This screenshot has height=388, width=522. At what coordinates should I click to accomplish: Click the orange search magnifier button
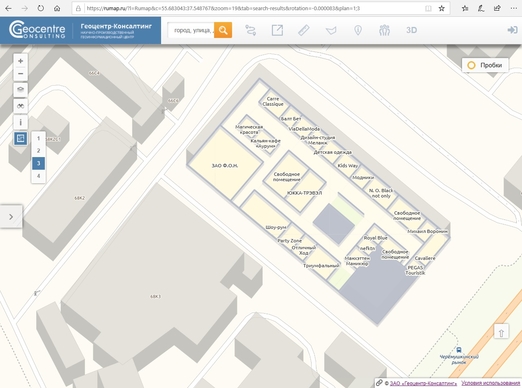pos(223,30)
